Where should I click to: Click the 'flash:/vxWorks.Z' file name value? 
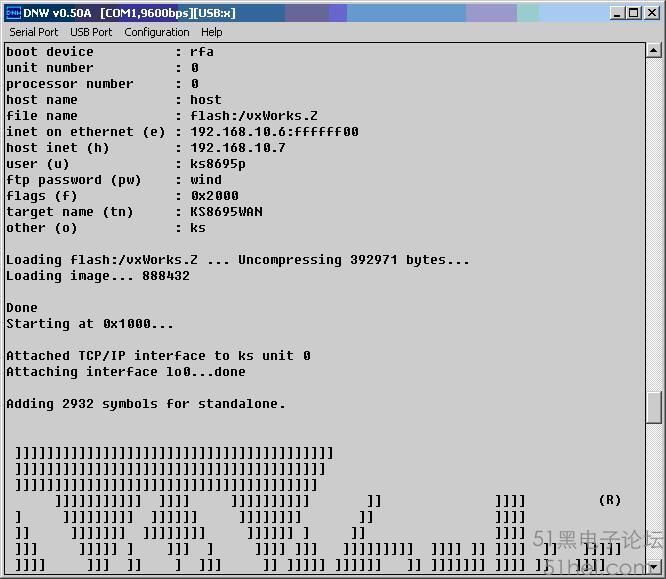254,116
